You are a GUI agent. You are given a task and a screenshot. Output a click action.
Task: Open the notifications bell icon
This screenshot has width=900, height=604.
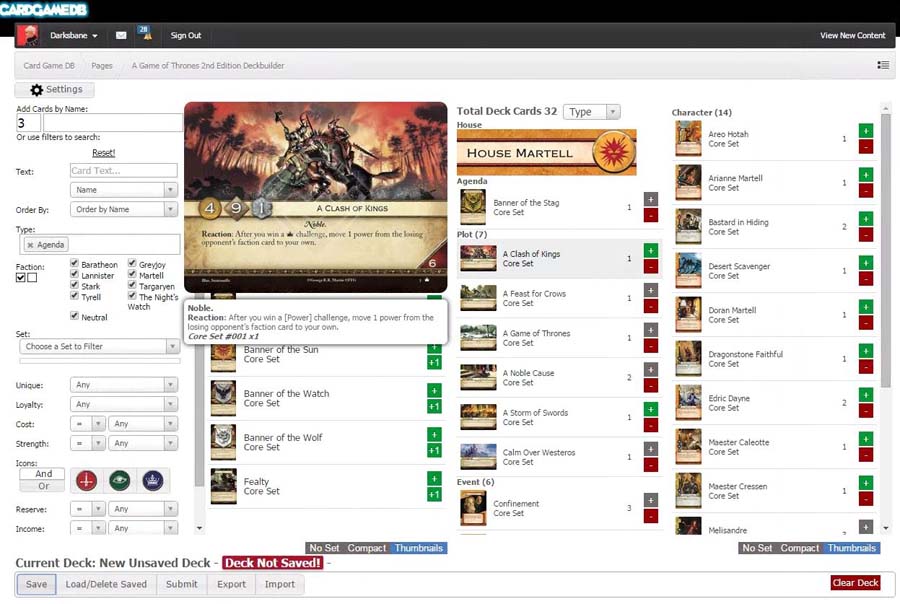click(x=148, y=36)
